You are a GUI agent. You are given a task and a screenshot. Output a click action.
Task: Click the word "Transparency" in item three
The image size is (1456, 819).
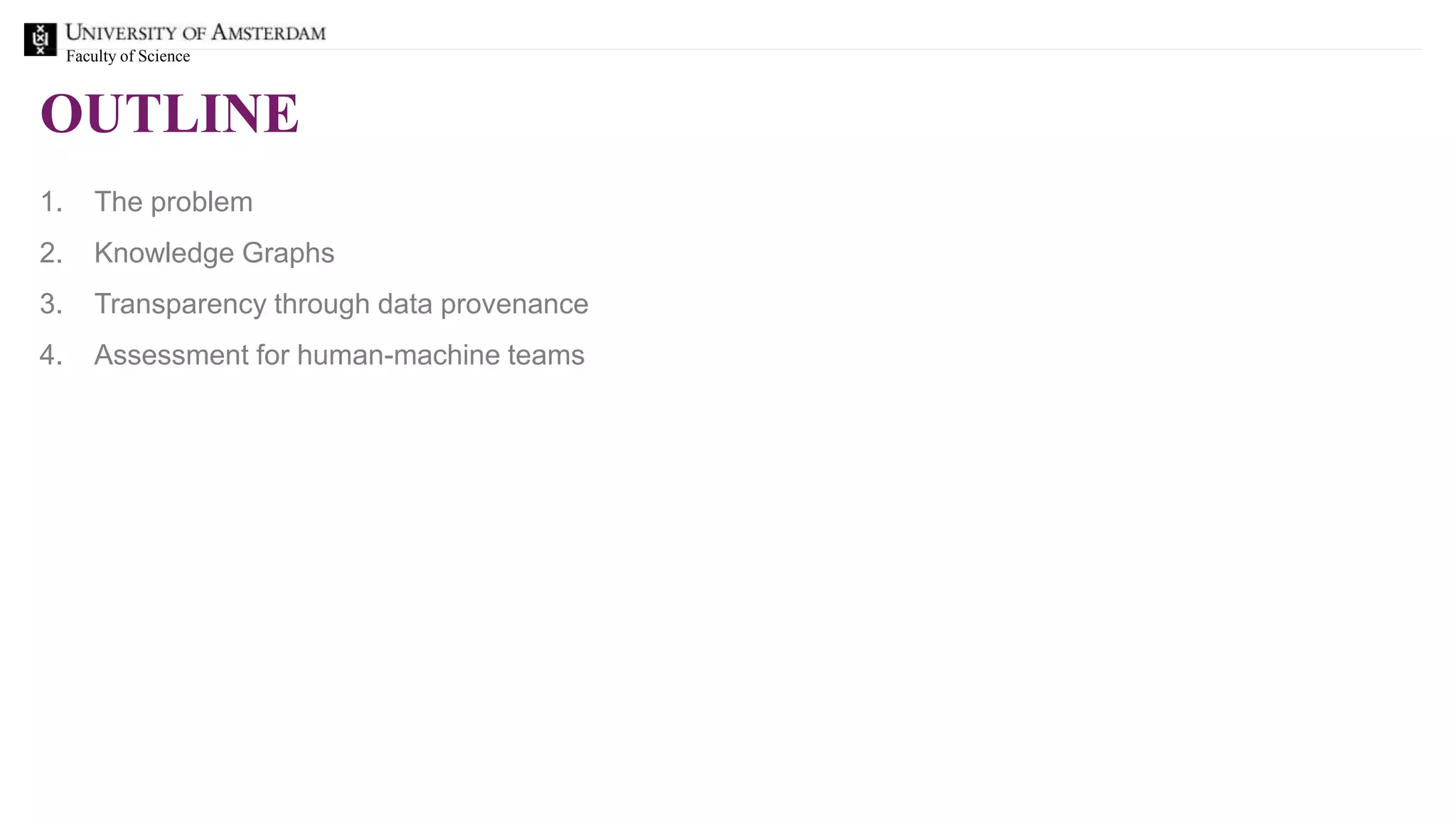[x=181, y=304]
